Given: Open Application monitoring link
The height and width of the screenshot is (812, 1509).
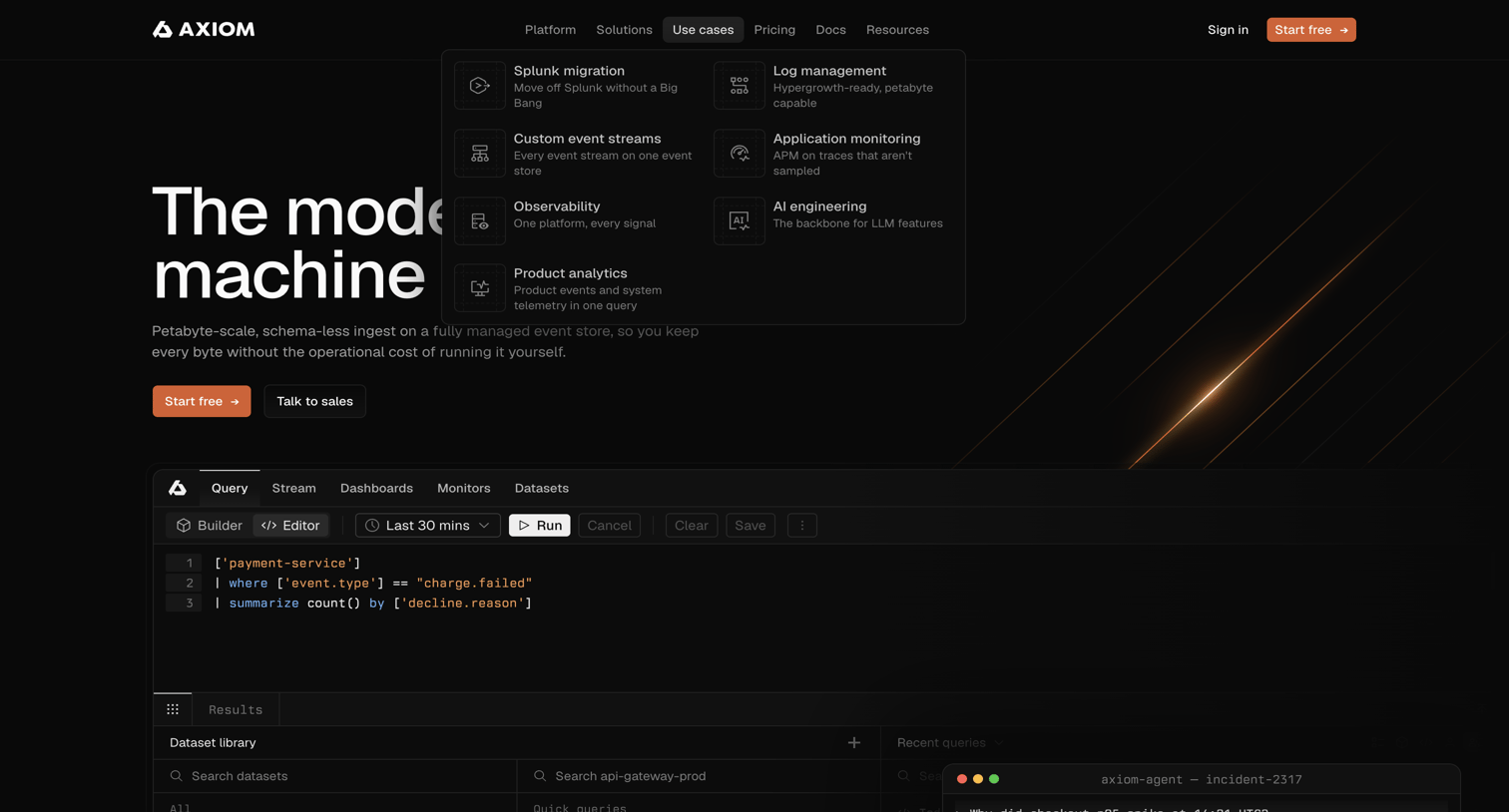Looking at the screenshot, I should pyautogui.click(x=846, y=139).
